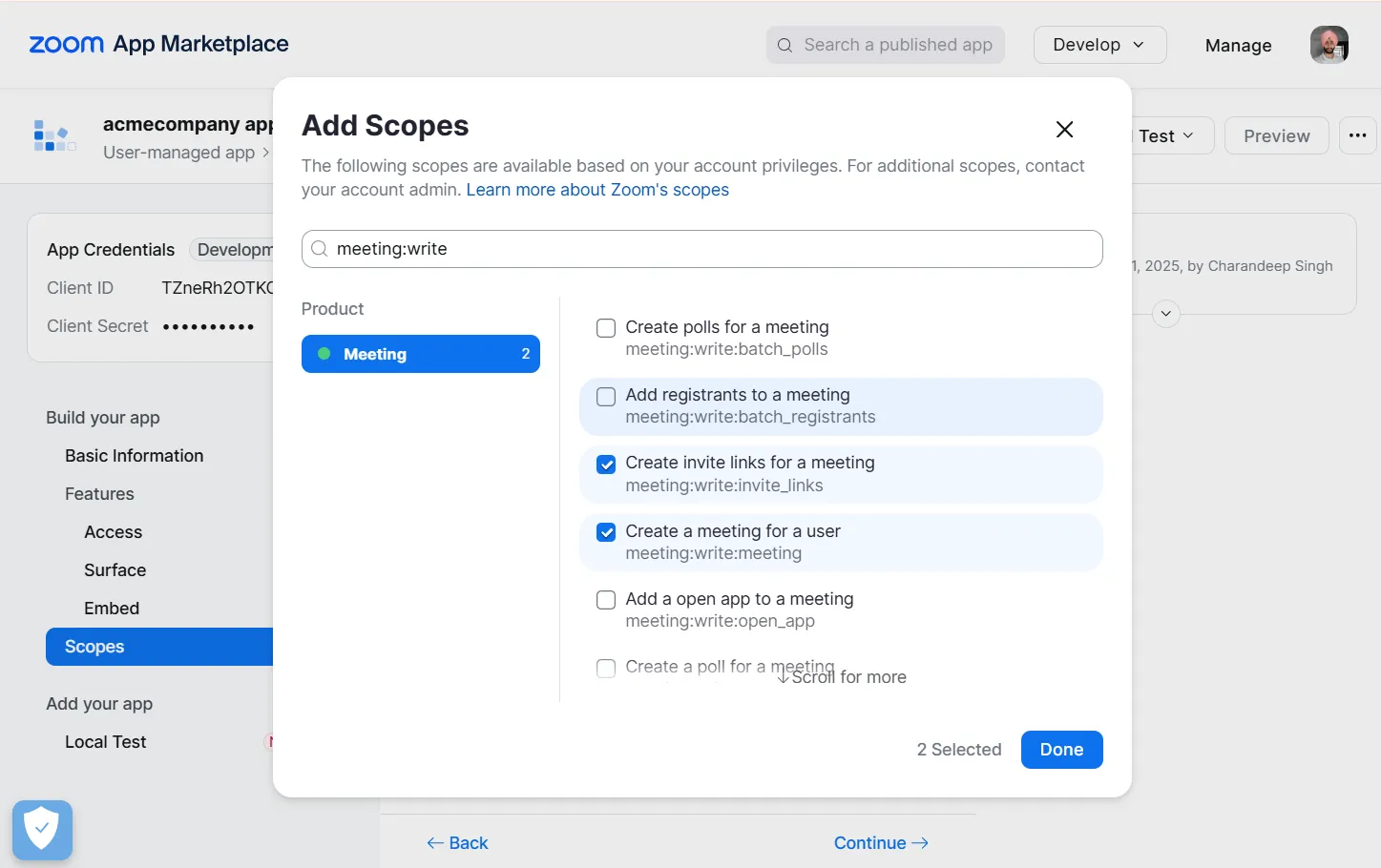Uncheck Create invite links for a meeting
This screenshot has width=1381, height=868.
coord(606,465)
